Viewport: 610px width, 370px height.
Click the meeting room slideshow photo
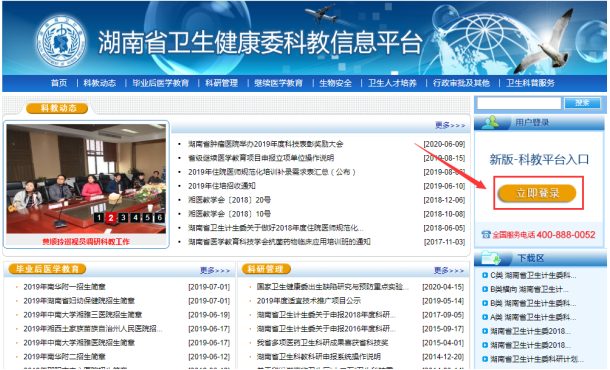click(x=86, y=179)
